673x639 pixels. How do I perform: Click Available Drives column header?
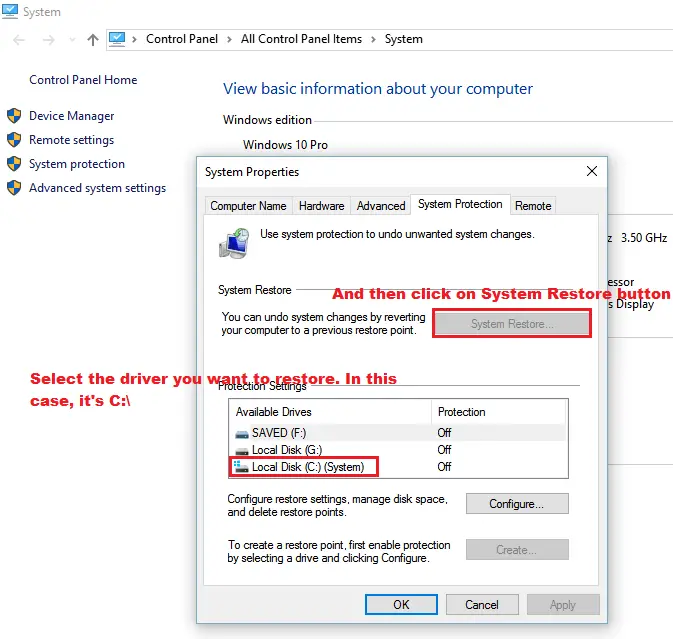[x=330, y=412]
